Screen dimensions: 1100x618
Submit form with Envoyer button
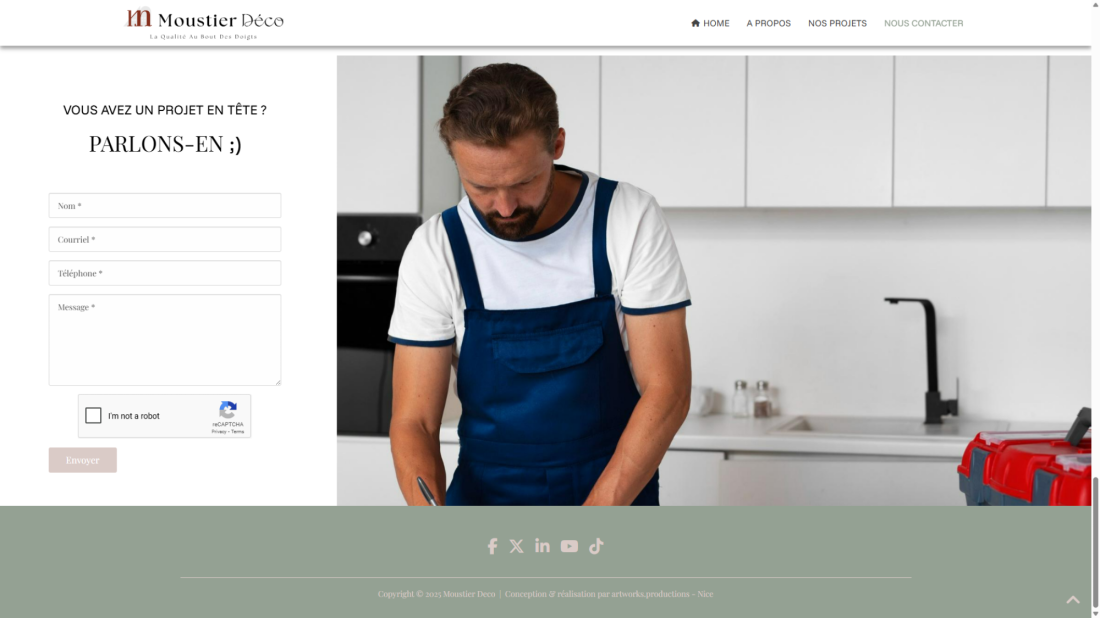[x=83, y=460]
